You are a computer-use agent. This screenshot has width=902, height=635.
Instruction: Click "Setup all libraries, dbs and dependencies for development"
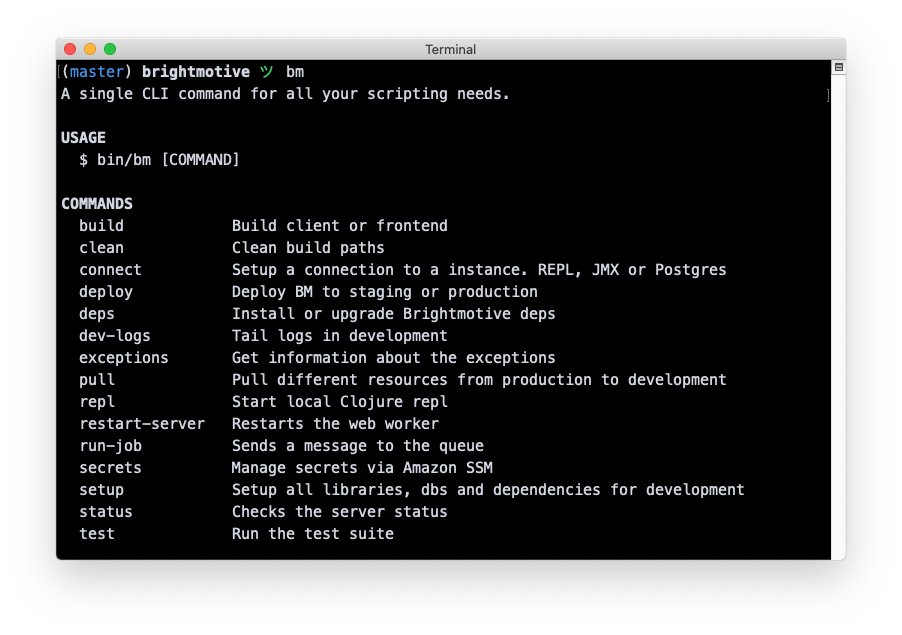click(x=488, y=489)
